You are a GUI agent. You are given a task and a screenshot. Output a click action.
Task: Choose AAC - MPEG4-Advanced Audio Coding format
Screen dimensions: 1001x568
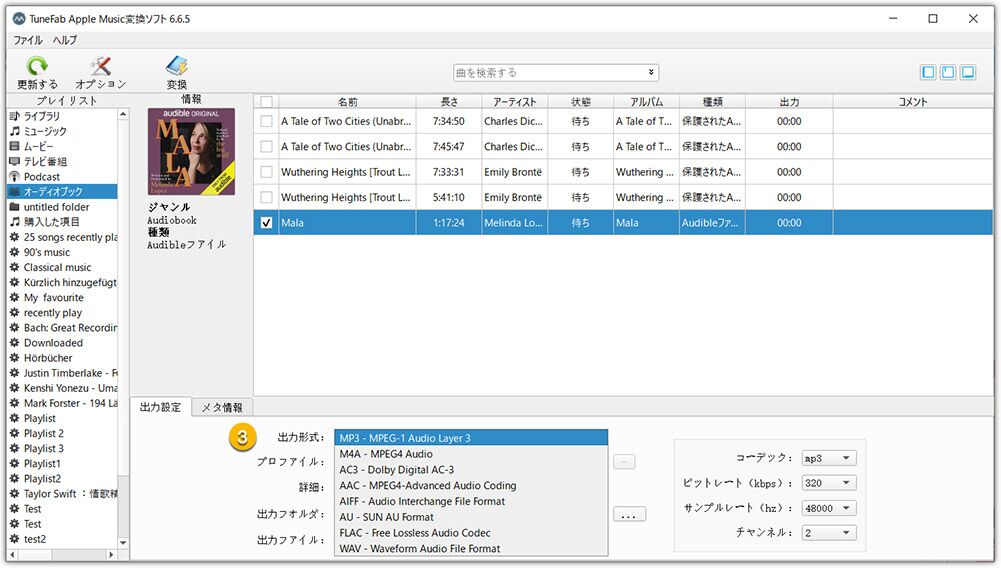tap(470, 486)
